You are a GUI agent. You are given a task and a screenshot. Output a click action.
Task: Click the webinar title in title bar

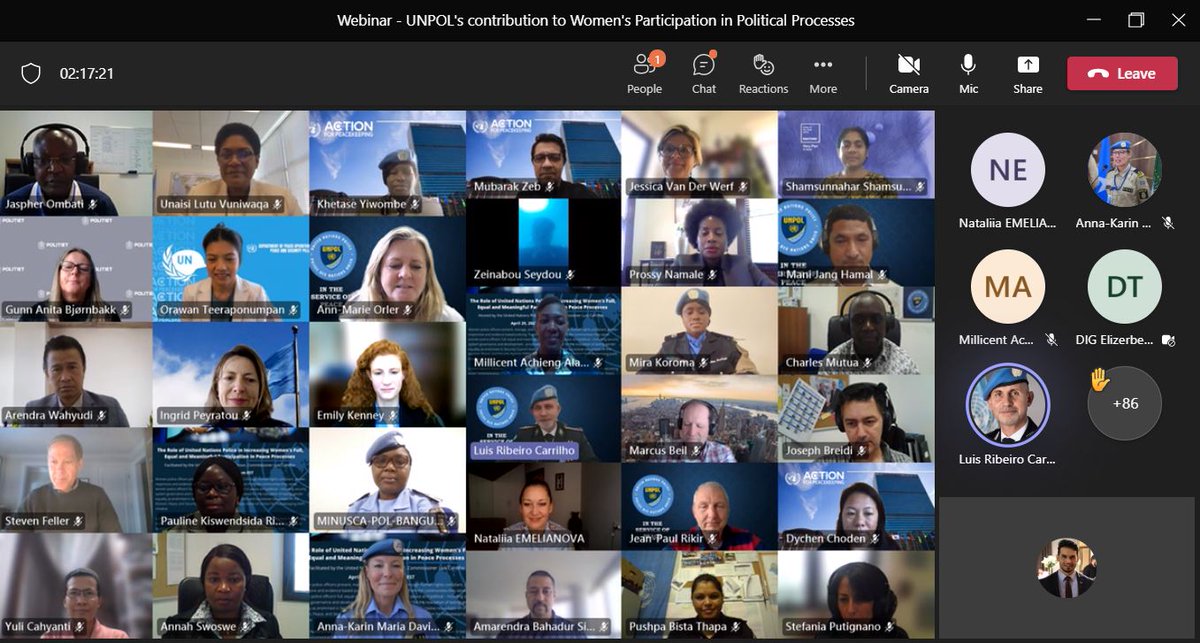coord(596,19)
